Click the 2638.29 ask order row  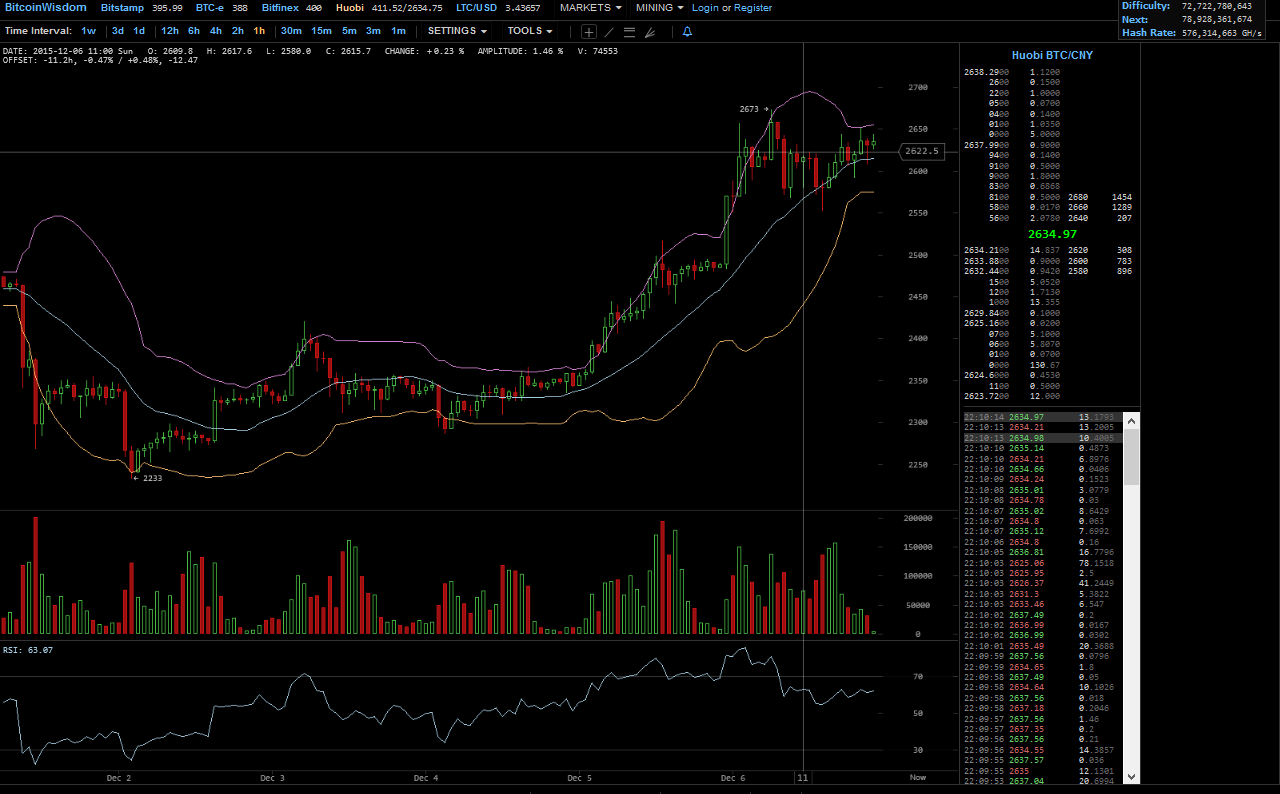tap(1012, 72)
